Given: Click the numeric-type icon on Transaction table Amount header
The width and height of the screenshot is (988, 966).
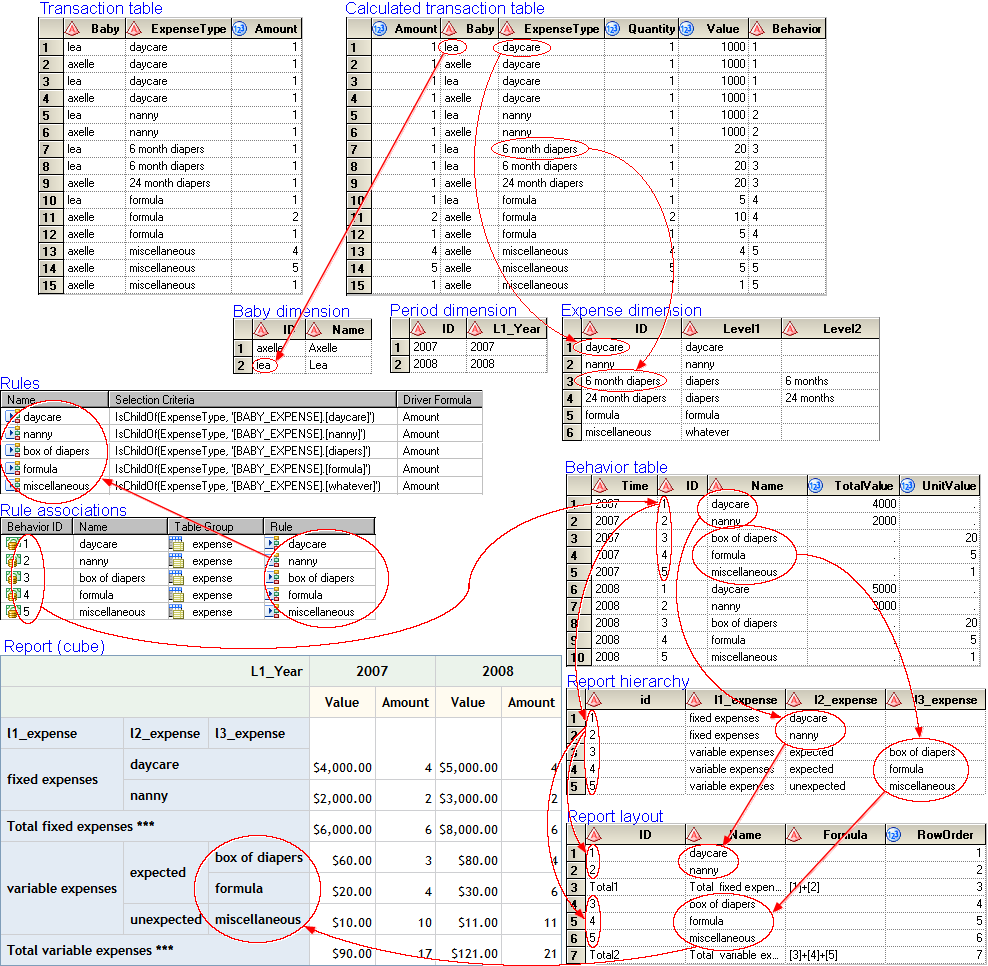Looking at the screenshot, I should [240, 29].
